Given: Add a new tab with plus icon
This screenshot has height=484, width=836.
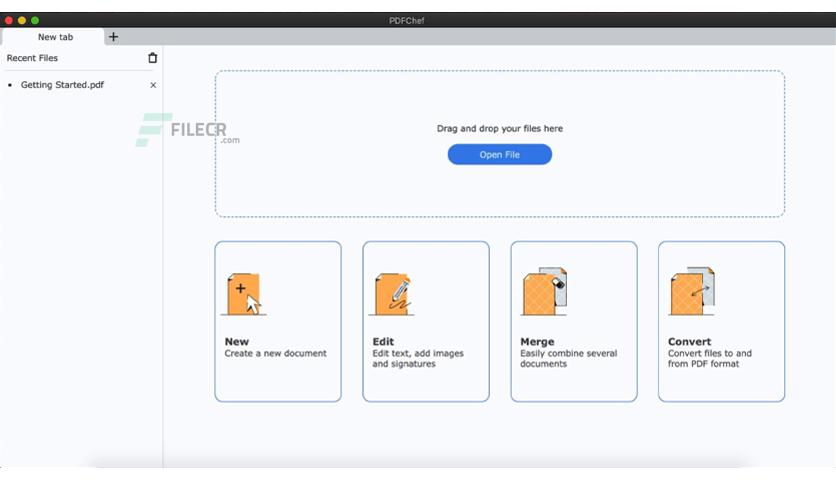Looking at the screenshot, I should click(x=113, y=37).
